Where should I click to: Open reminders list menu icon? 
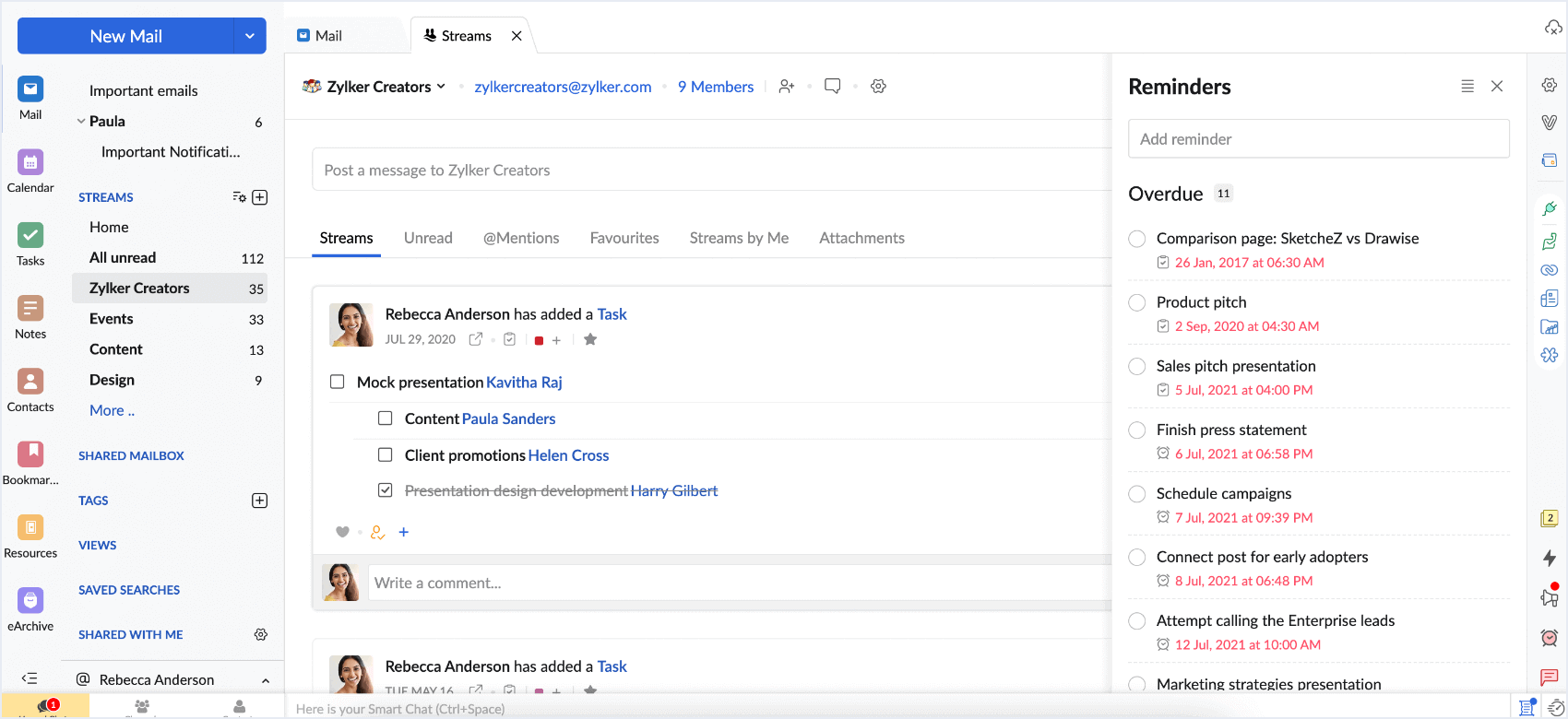(1467, 86)
